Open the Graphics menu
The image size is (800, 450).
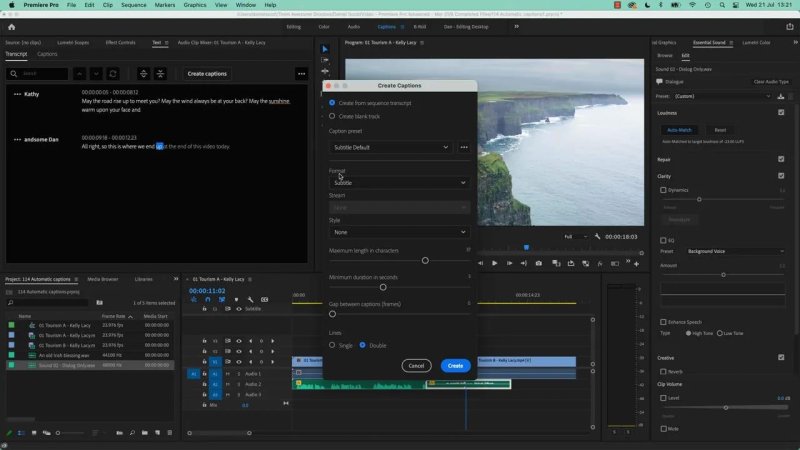(x=194, y=5)
